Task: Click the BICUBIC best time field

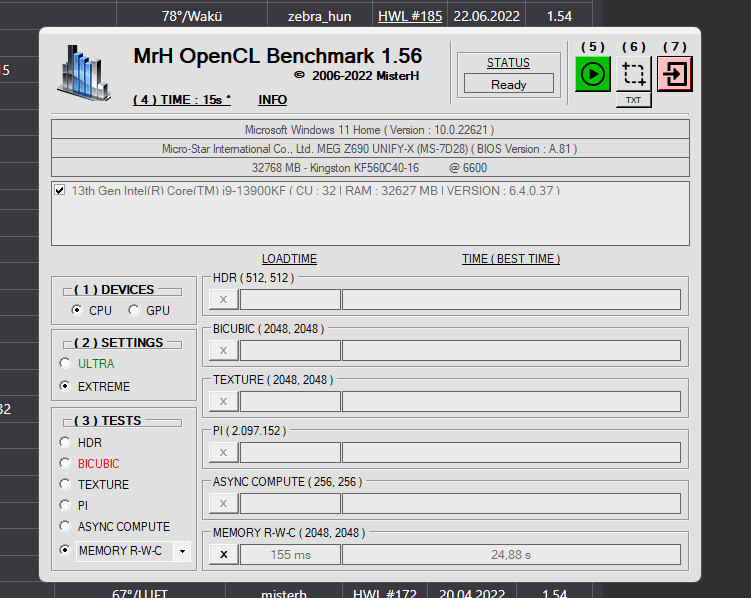Action: pyautogui.click(x=511, y=350)
